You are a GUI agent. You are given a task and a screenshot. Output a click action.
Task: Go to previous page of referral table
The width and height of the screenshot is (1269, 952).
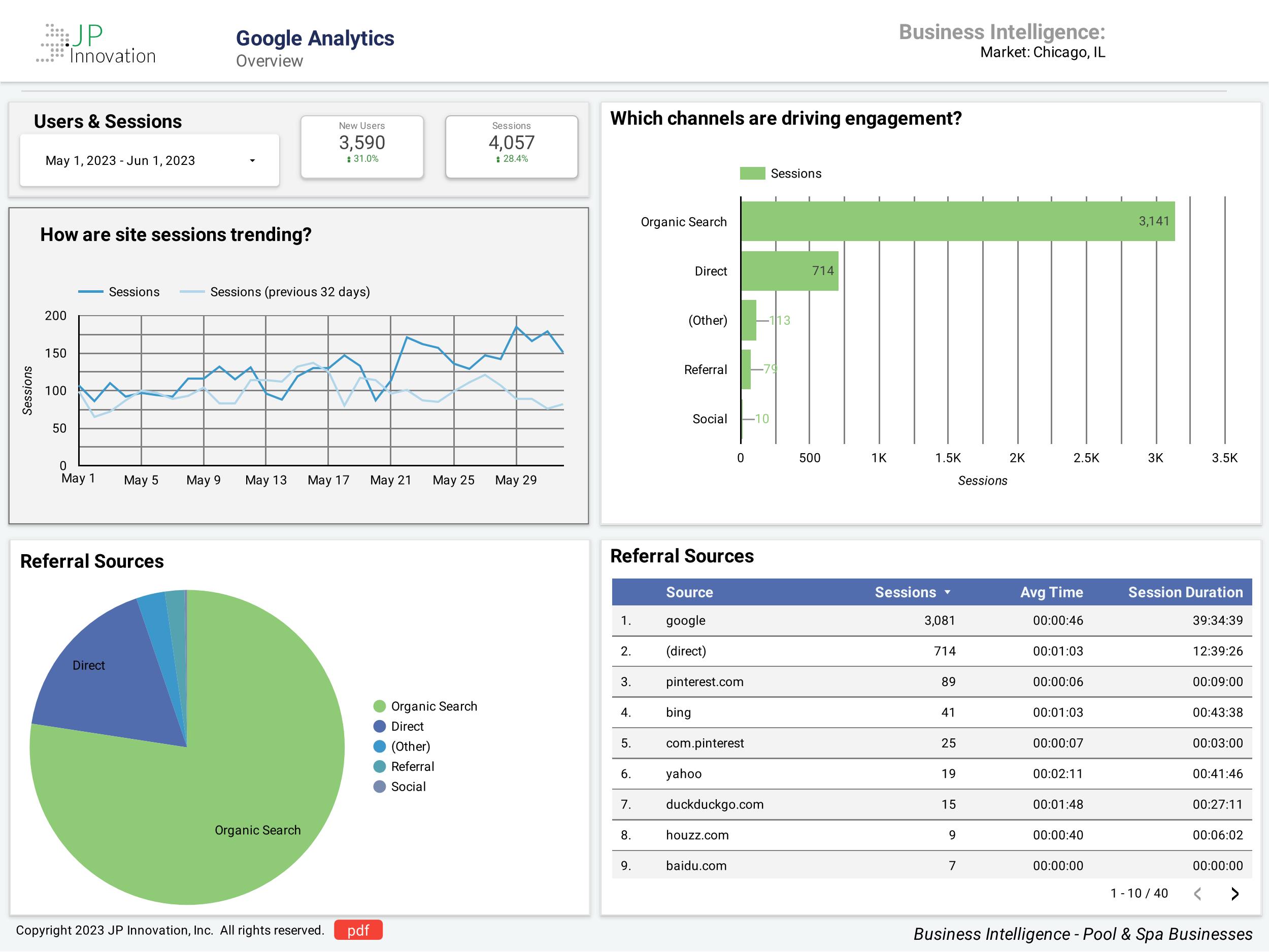tap(1197, 894)
